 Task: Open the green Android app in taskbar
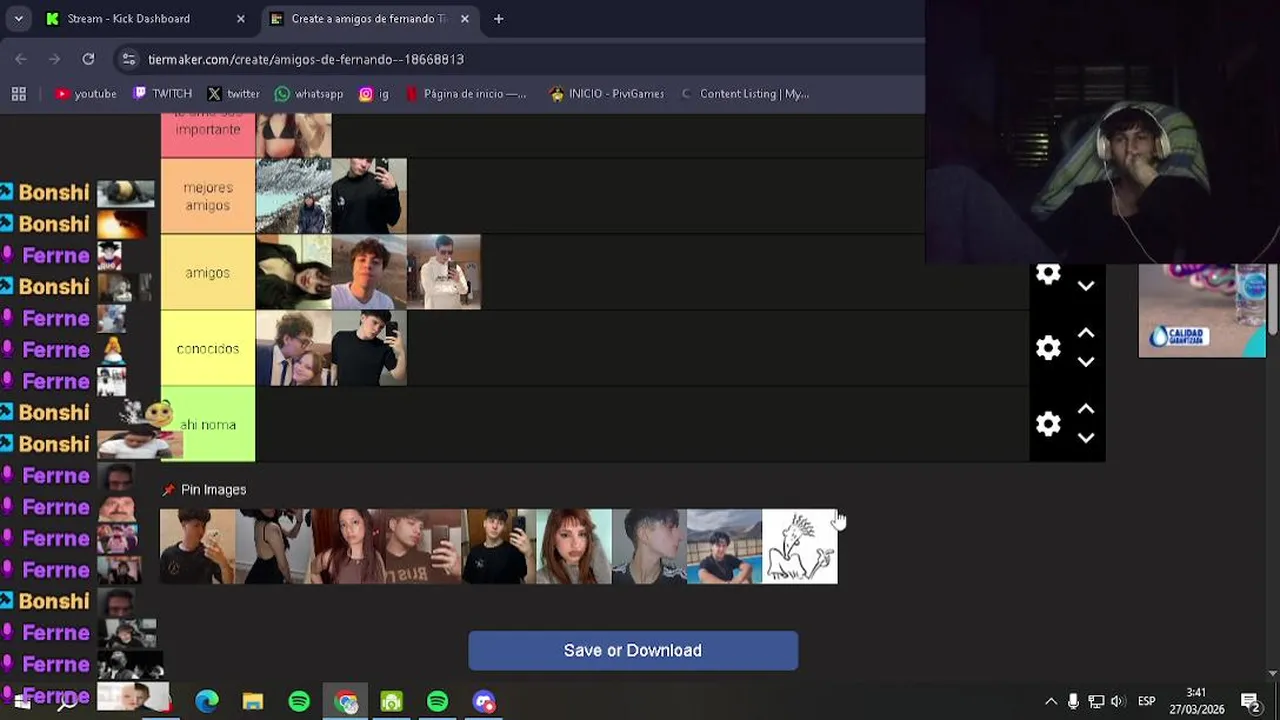pos(391,701)
